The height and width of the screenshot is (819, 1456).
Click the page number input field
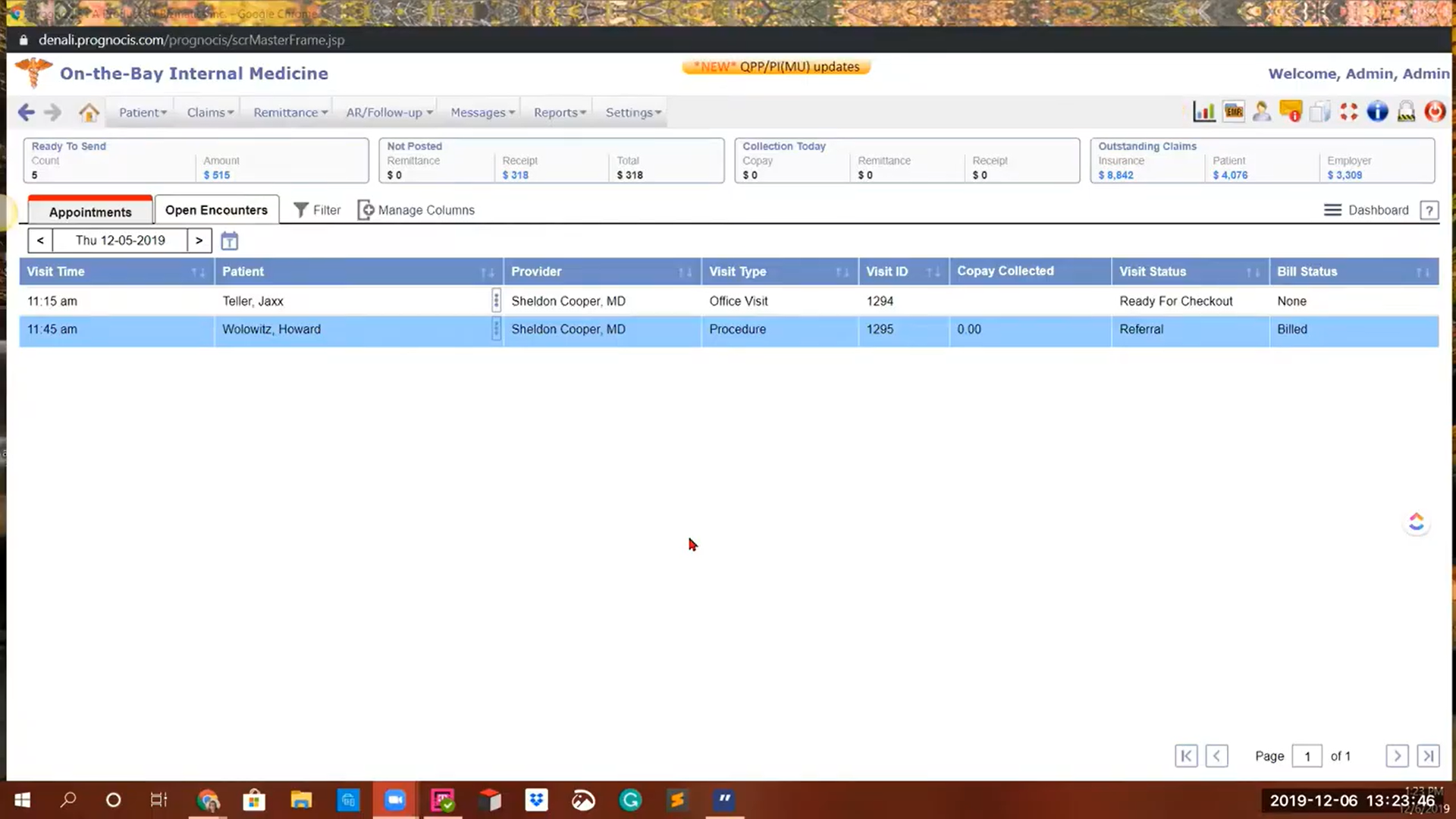[1307, 756]
